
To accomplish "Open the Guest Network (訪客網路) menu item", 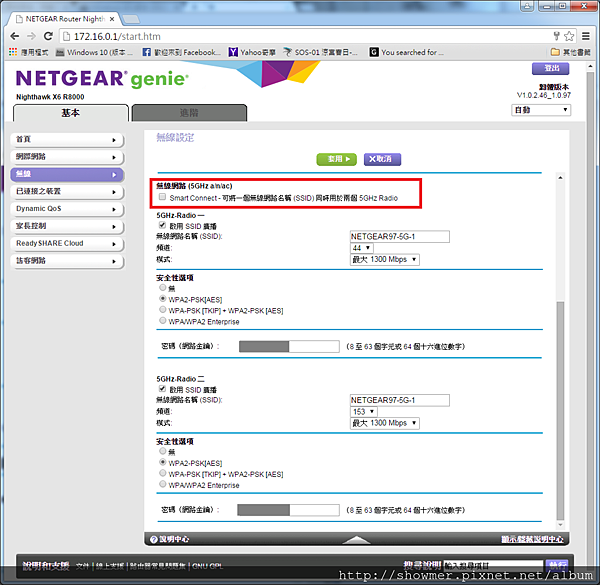I will coord(67,261).
